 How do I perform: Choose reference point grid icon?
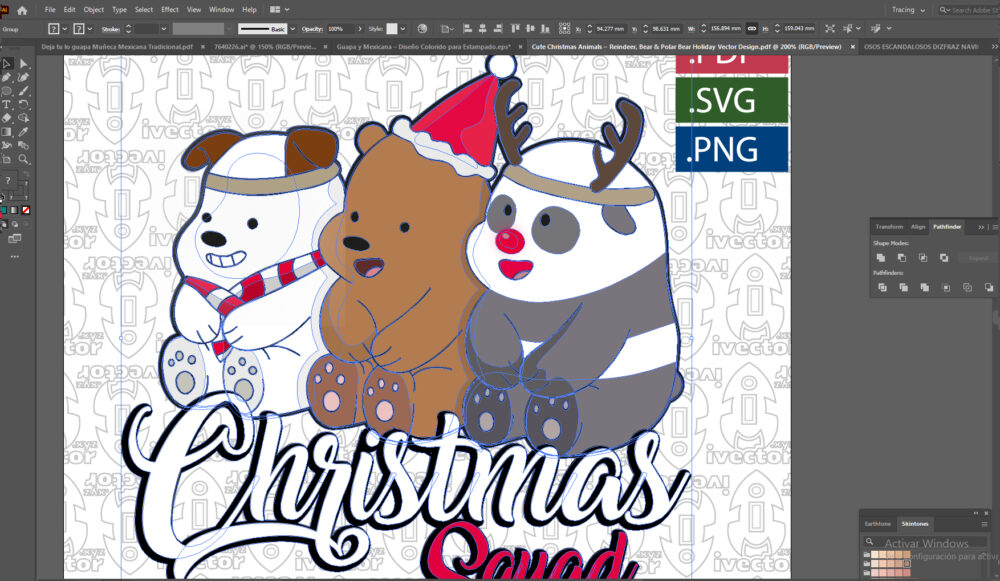[x=564, y=29]
